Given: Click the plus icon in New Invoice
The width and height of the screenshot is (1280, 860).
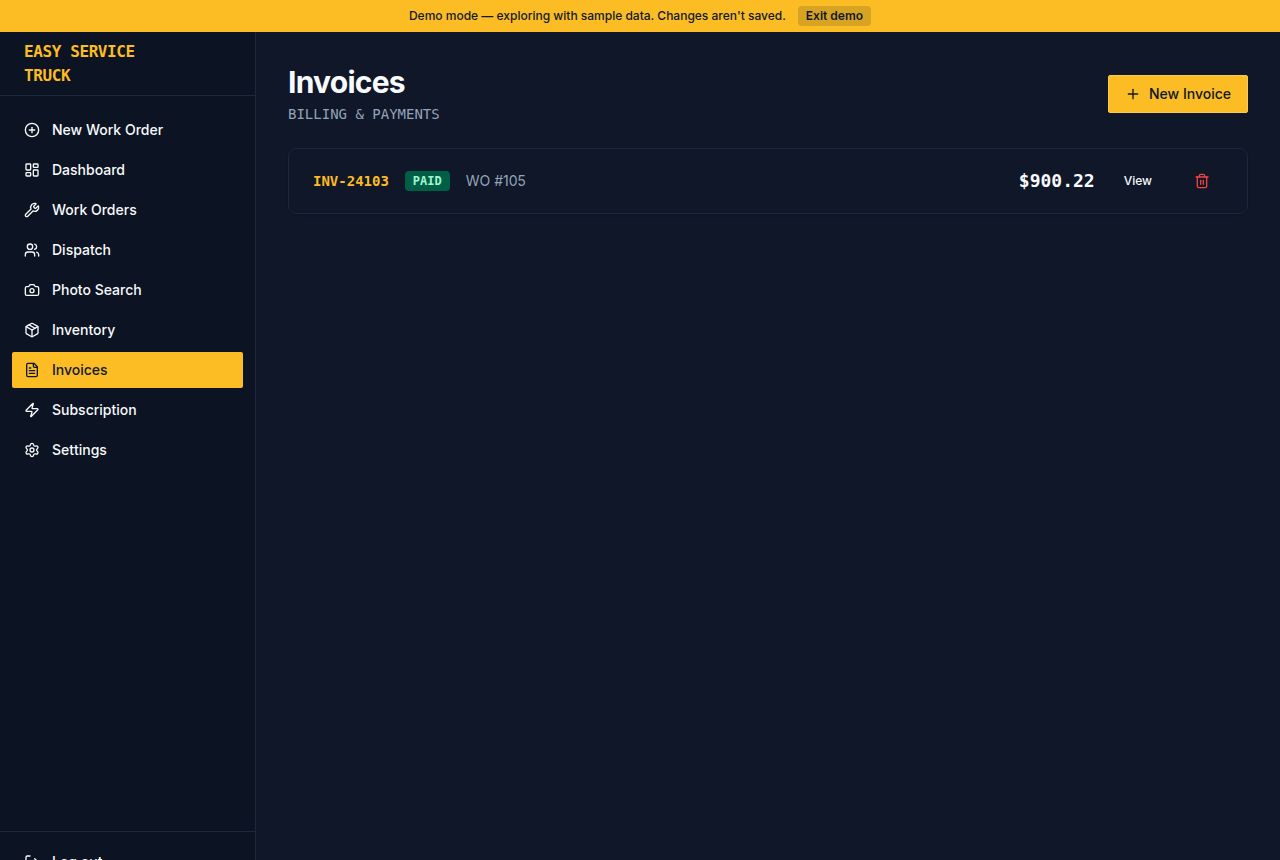Looking at the screenshot, I should [x=1132, y=94].
